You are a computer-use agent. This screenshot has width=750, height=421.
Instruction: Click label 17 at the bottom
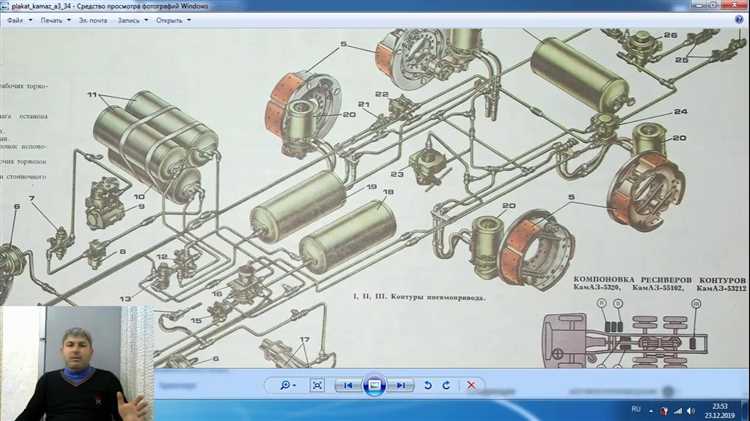pyautogui.click(x=304, y=340)
